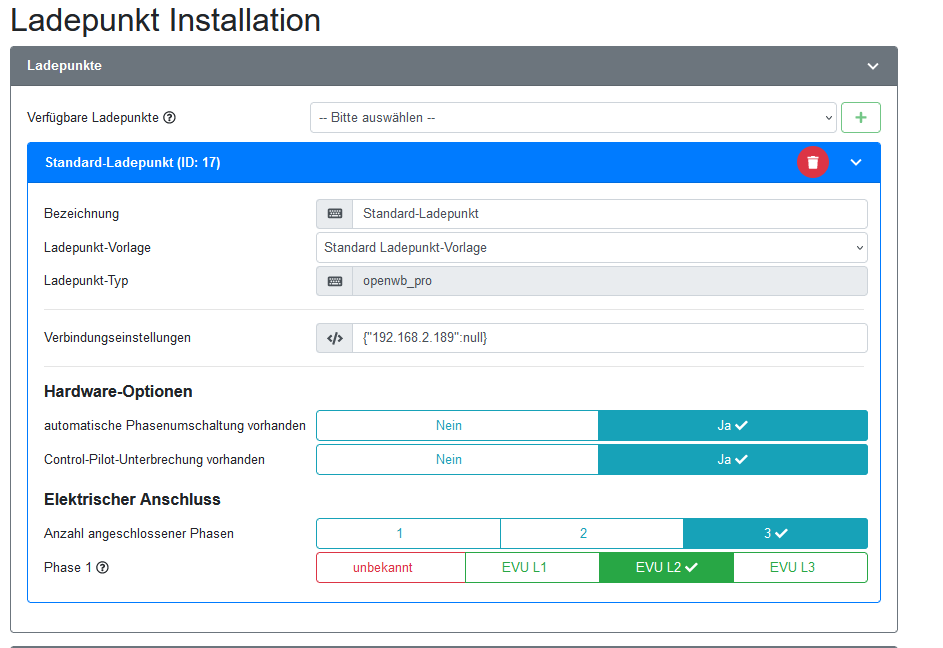Click help icon next to Verfügbare Ladepunkte
943x648 pixels.
click(170, 118)
